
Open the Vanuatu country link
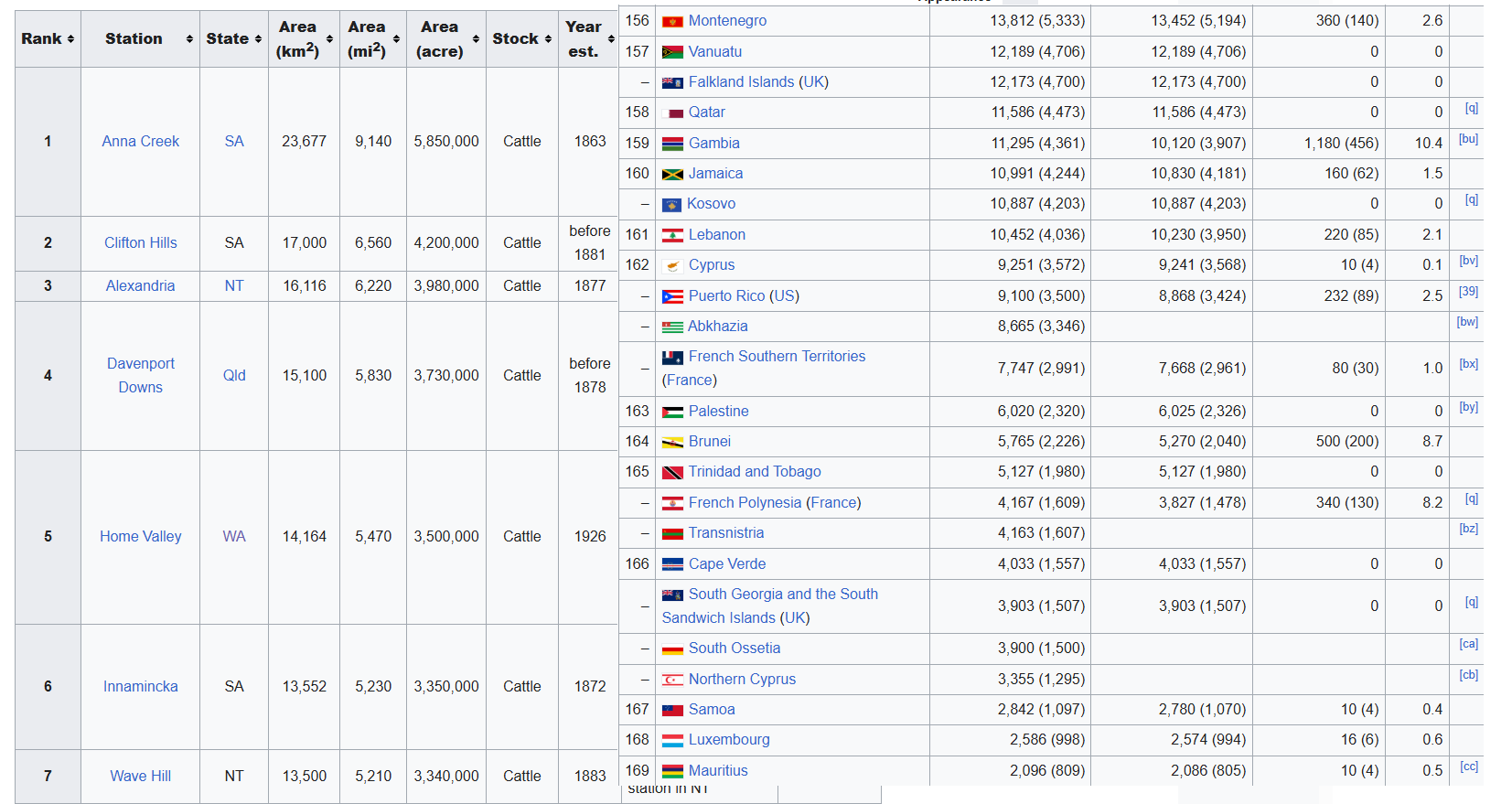715,52
